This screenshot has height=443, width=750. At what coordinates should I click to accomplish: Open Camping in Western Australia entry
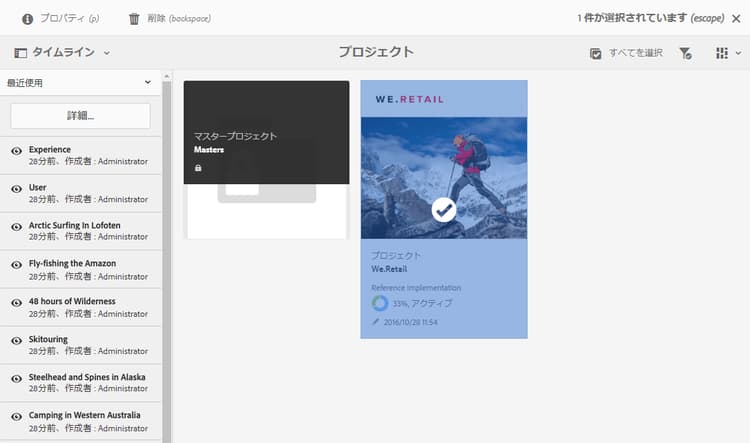(x=80, y=421)
